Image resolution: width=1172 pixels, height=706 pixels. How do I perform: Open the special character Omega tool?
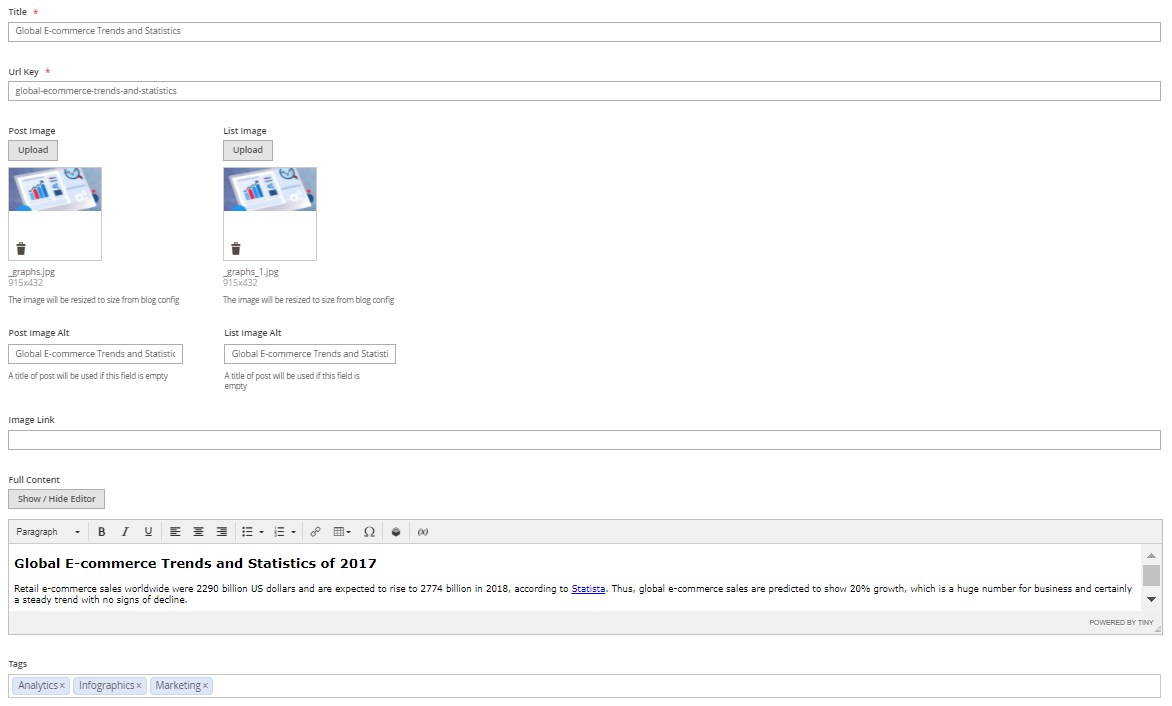coord(369,532)
